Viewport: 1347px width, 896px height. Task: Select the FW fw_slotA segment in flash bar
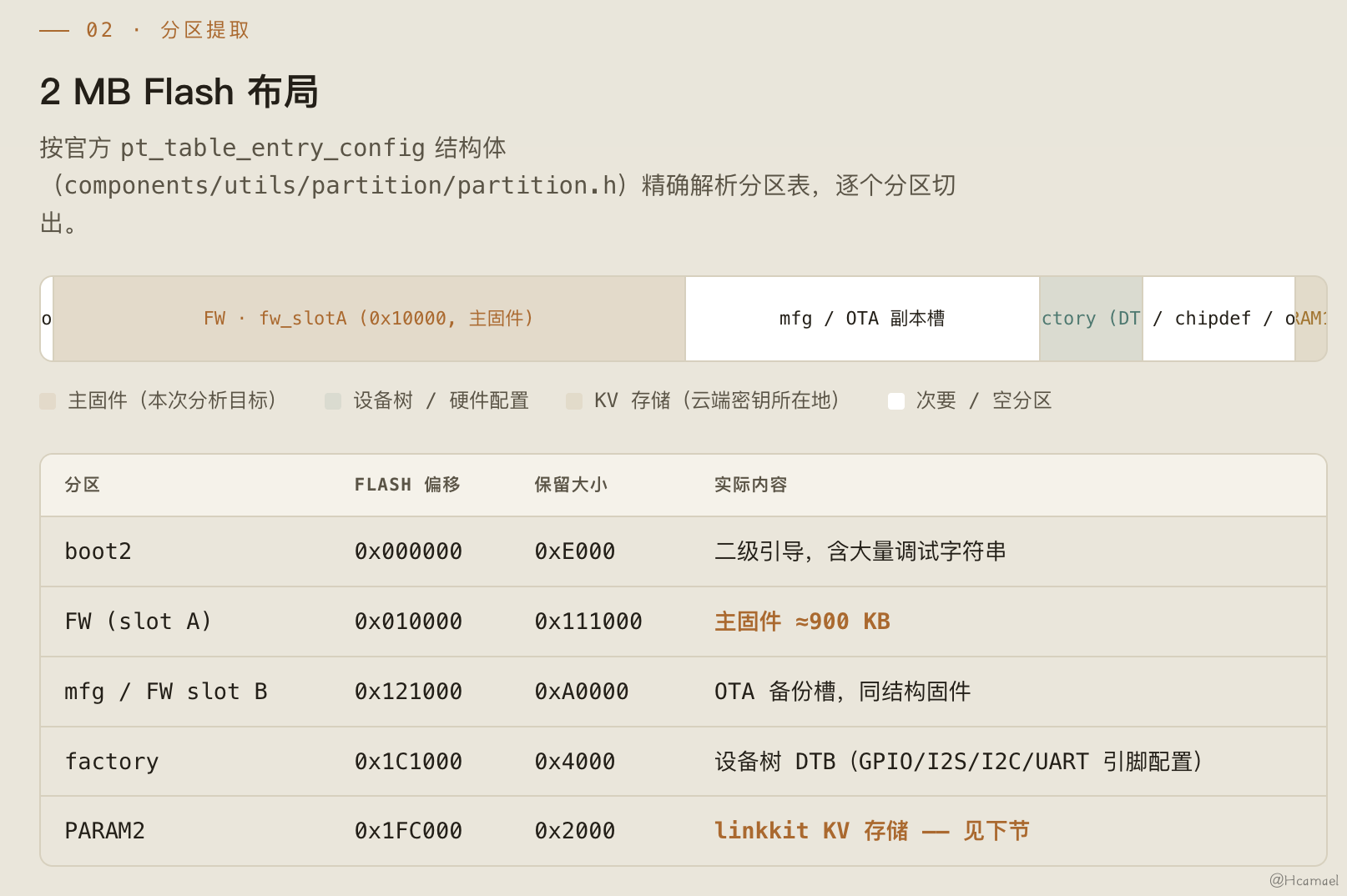click(369, 319)
